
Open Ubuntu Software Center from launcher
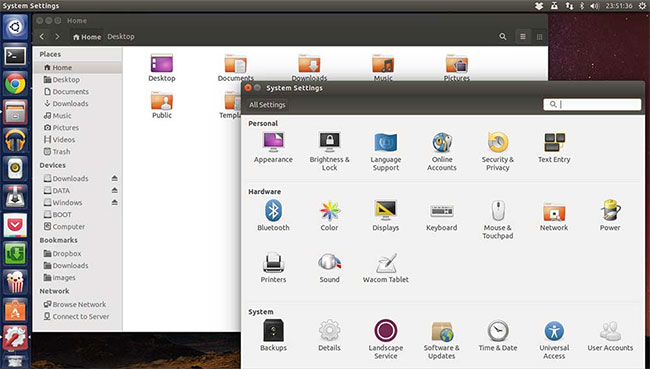coord(15,310)
